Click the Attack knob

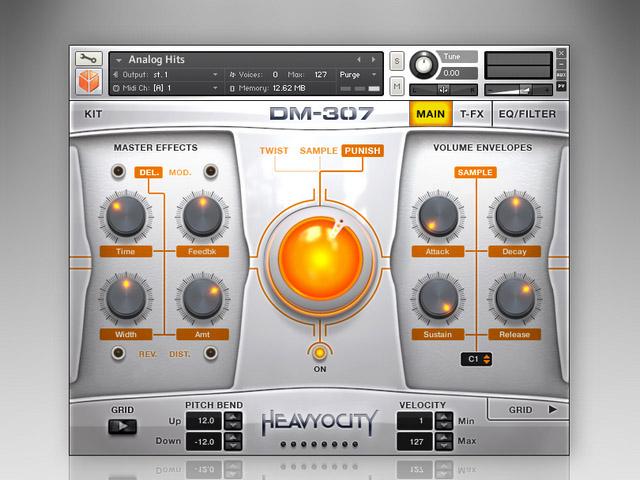[x=438, y=216]
